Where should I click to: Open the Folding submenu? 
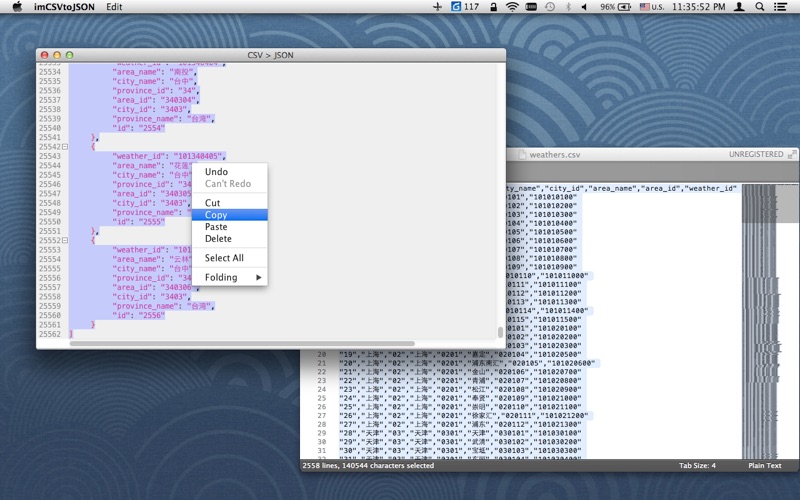(x=230, y=277)
